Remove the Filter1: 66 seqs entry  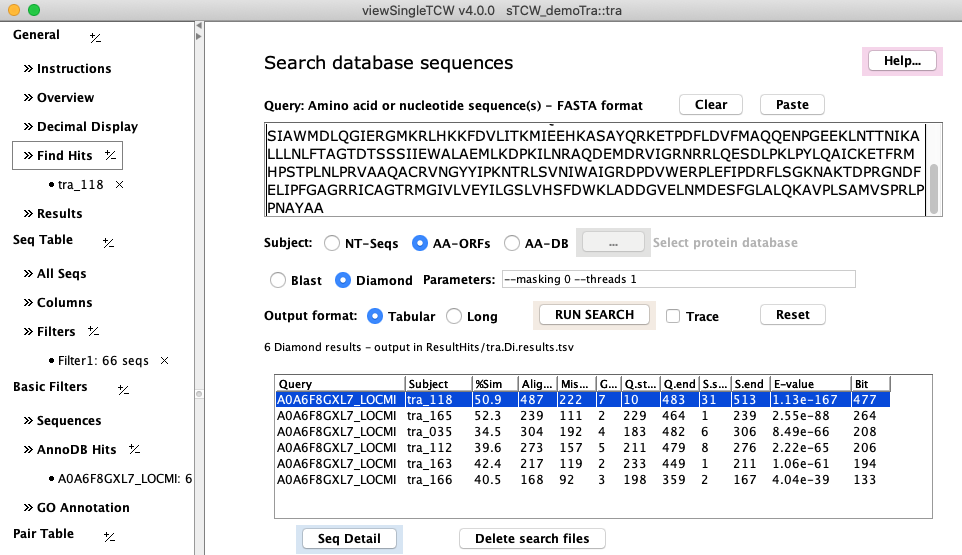point(165,360)
